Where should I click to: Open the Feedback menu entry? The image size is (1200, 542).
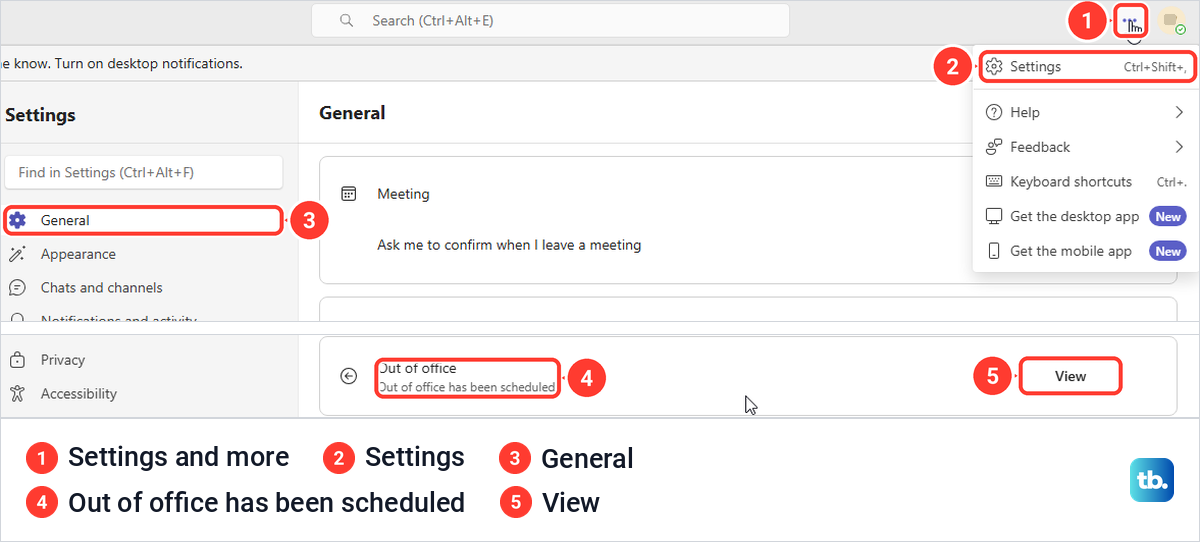1085,147
